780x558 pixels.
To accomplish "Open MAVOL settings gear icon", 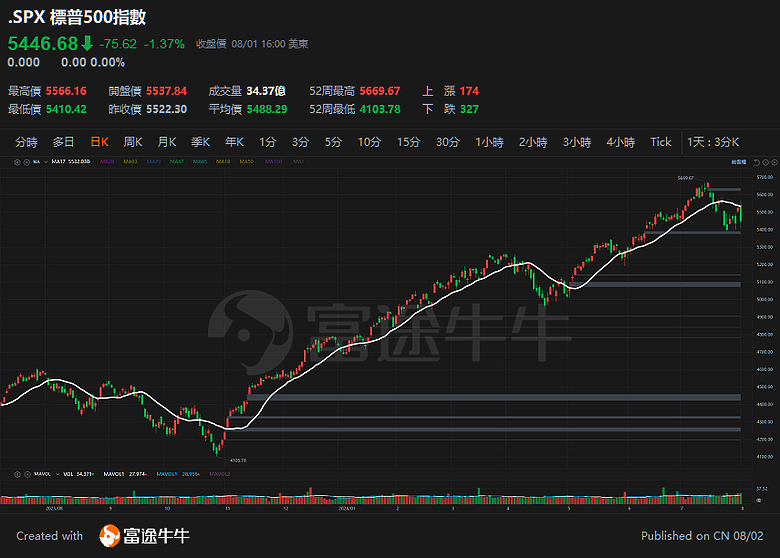I will (x=17, y=474).
